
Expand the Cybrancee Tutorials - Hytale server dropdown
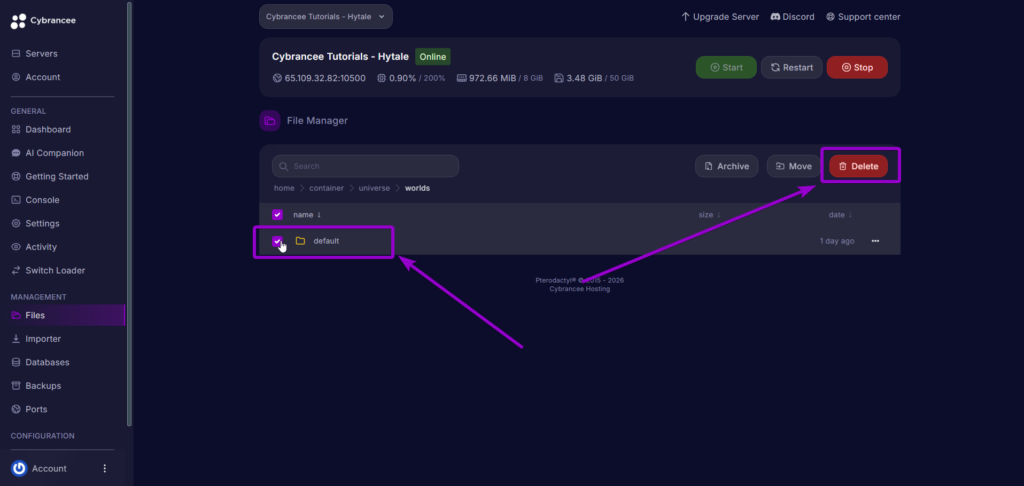pos(325,16)
